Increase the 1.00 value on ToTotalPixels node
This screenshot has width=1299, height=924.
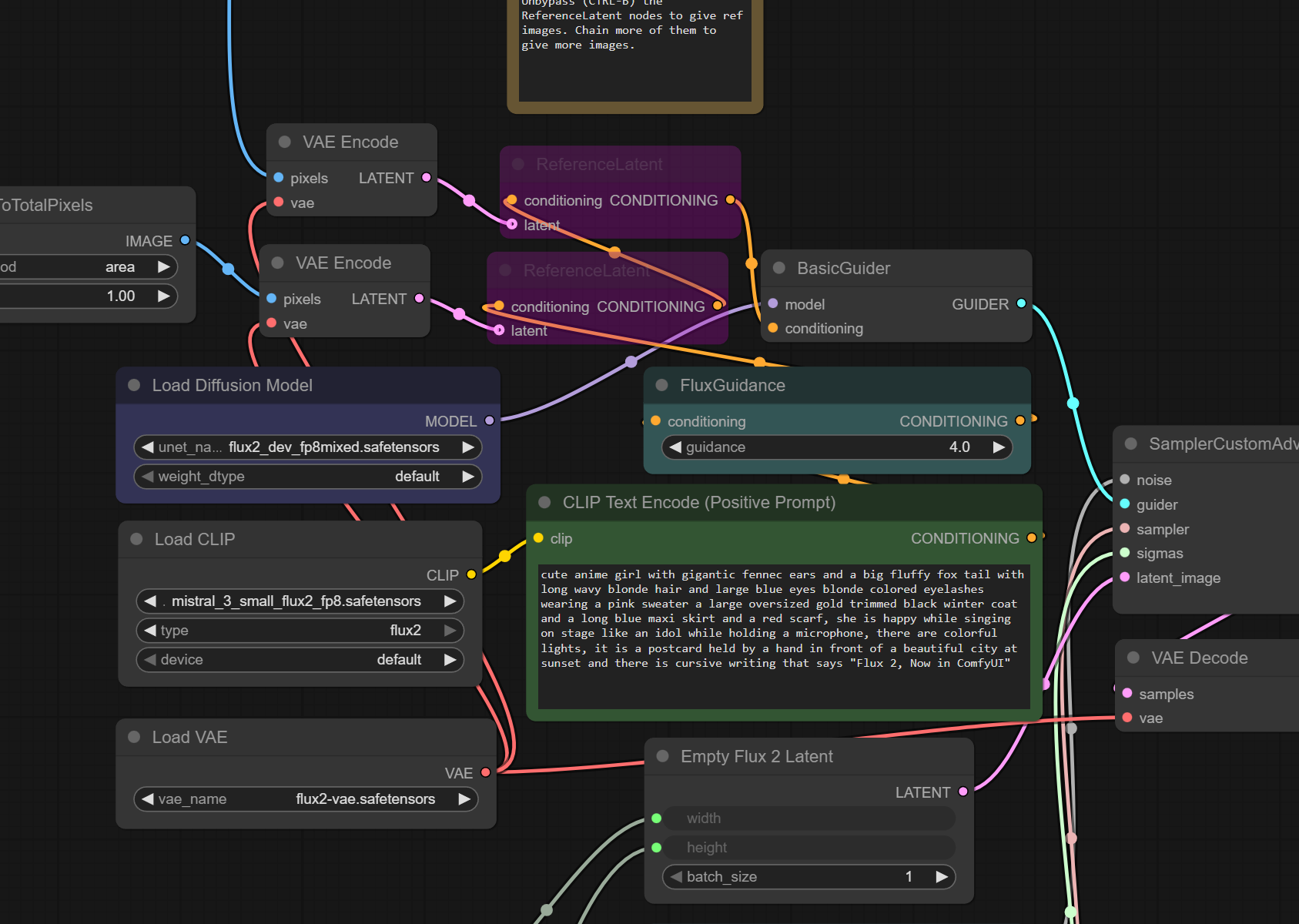point(163,296)
